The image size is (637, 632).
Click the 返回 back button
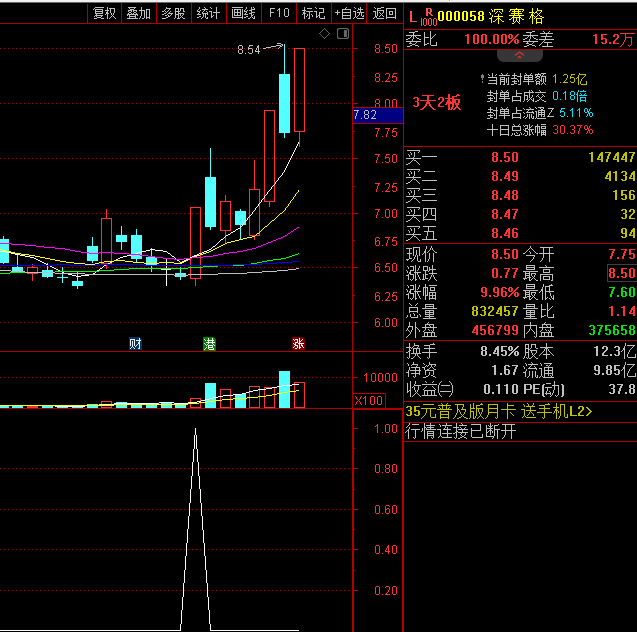click(x=385, y=13)
